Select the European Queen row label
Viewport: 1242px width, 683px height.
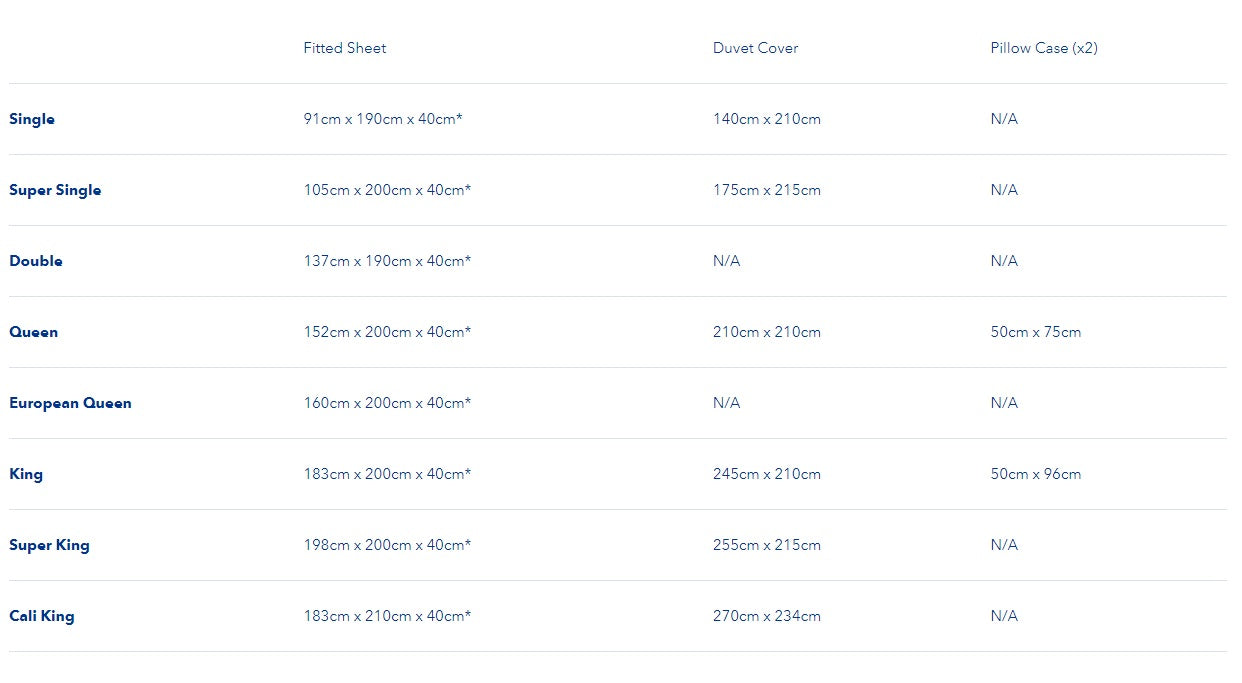70,403
